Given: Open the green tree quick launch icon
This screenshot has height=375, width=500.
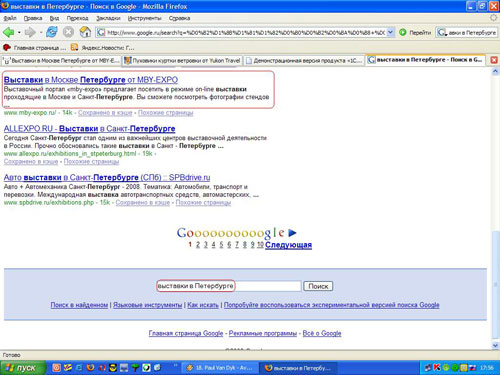Looking at the screenshot, I should pos(135,368).
